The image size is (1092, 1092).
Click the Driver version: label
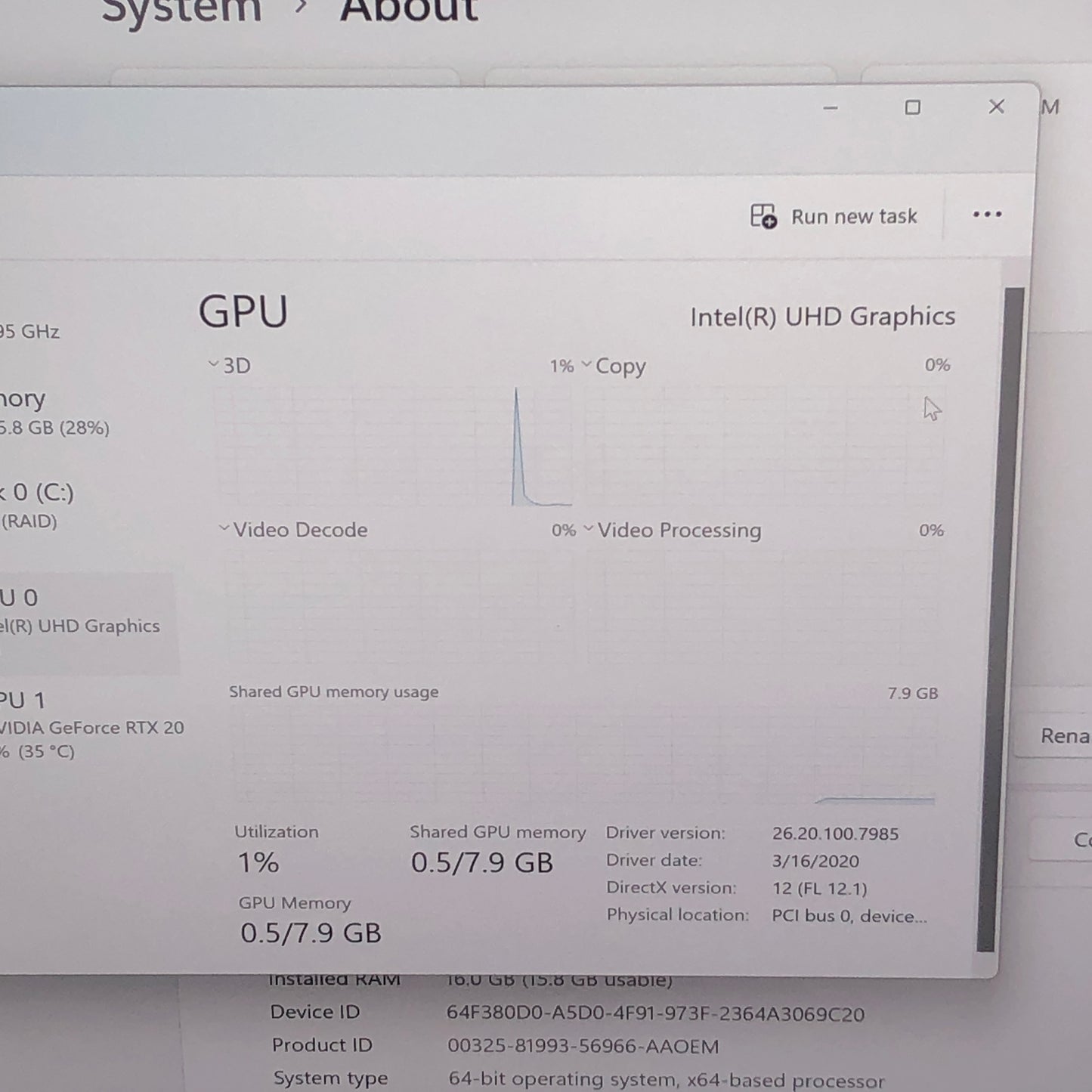[x=665, y=833]
